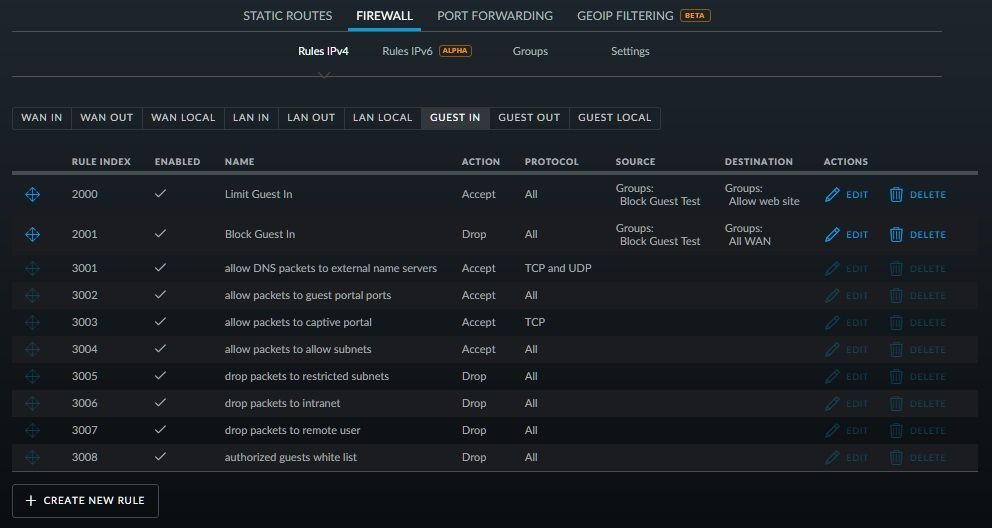Click the enabled checkmark for rule 2000
This screenshot has height=528, width=992.
(160, 194)
